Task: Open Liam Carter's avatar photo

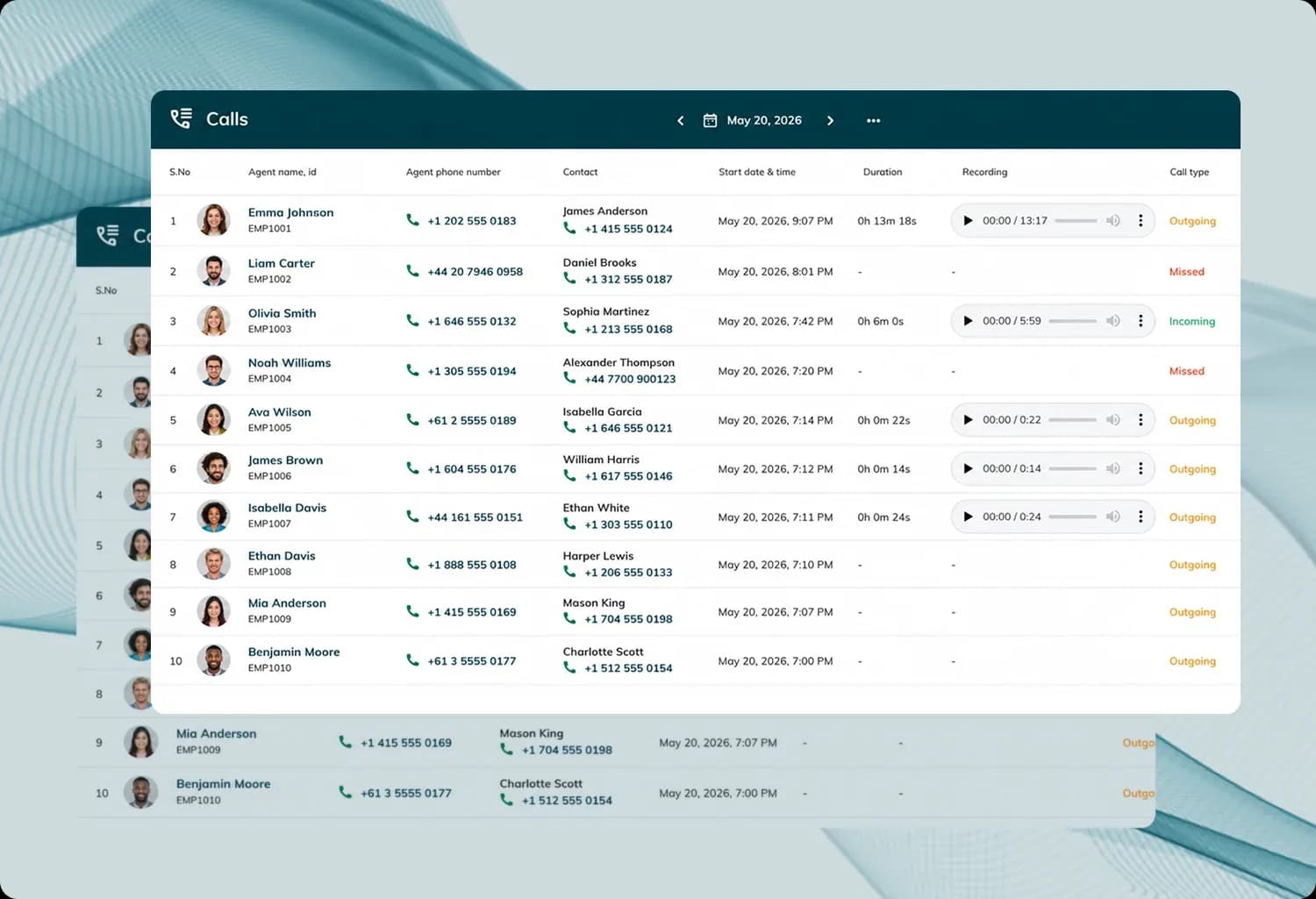Action: [213, 271]
